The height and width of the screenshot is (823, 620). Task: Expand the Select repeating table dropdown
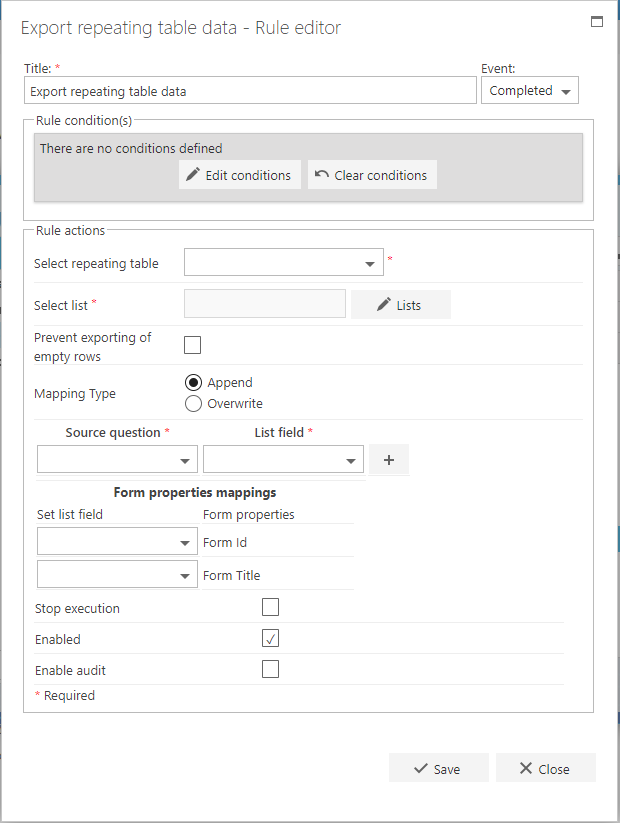click(283, 262)
